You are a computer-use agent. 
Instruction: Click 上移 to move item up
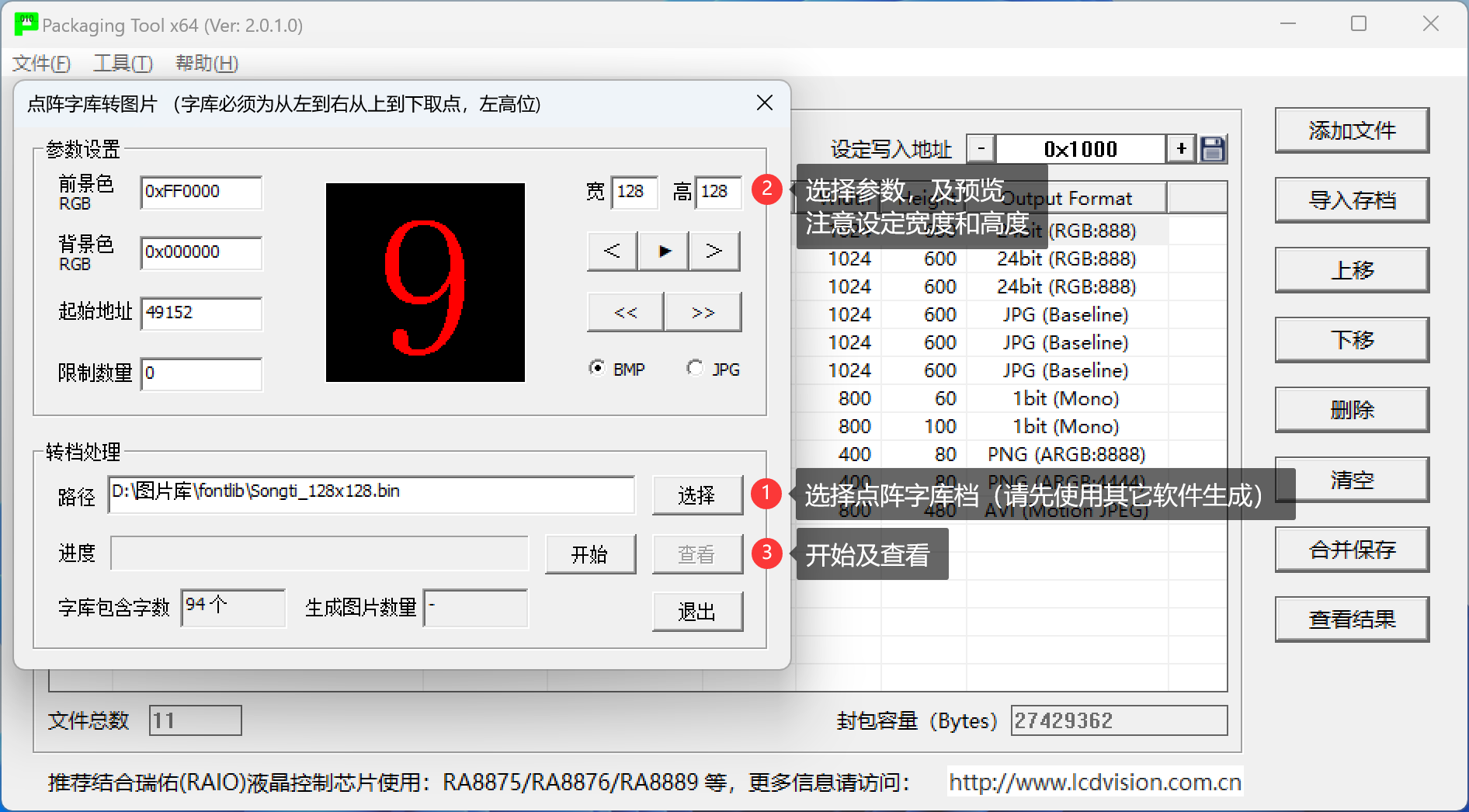coord(1352,270)
